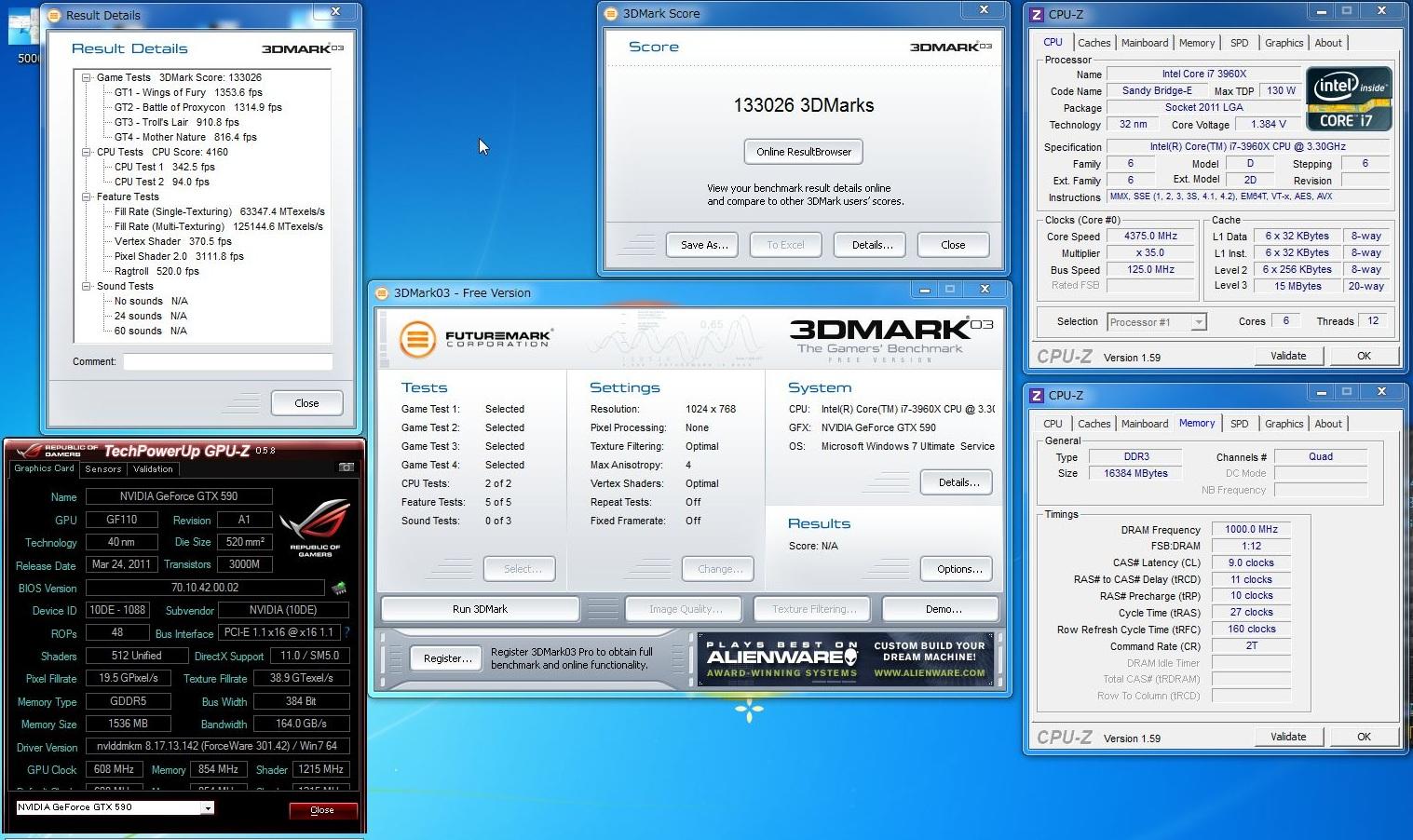Select the GT2 - Battle of Proxycon row
Viewport: 1413px width, 840px height.
[x=197, y=107]
